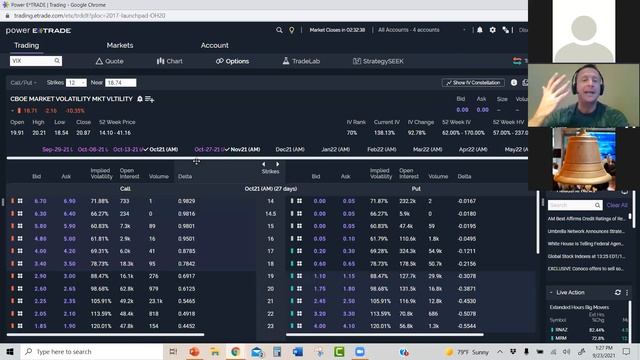Image resolution: width=640 pixels, height=360 pixels.
Task: Open the search magnifier in top bar
Action: tap(279, 30)
